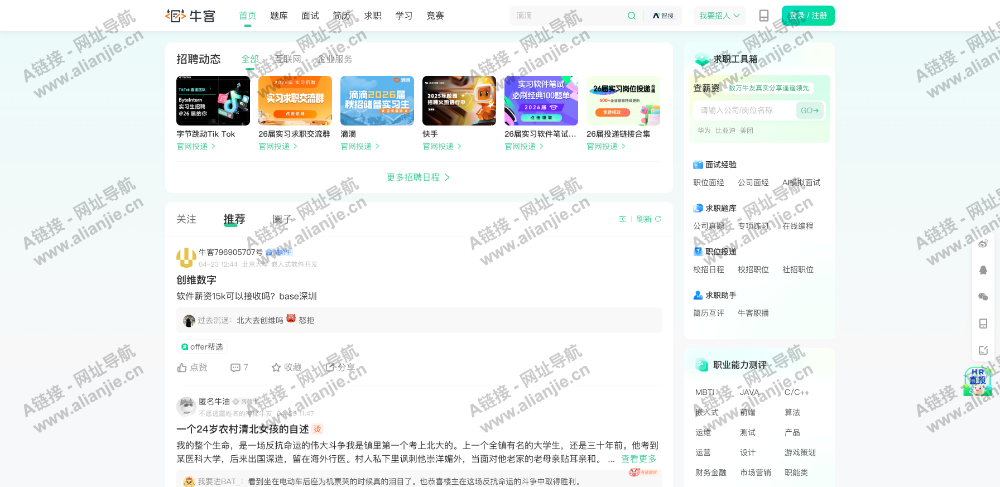The width and height of the screenshot is (1000, 487).
Task: Click the 华为 salary suggestion
Action: 703,130
